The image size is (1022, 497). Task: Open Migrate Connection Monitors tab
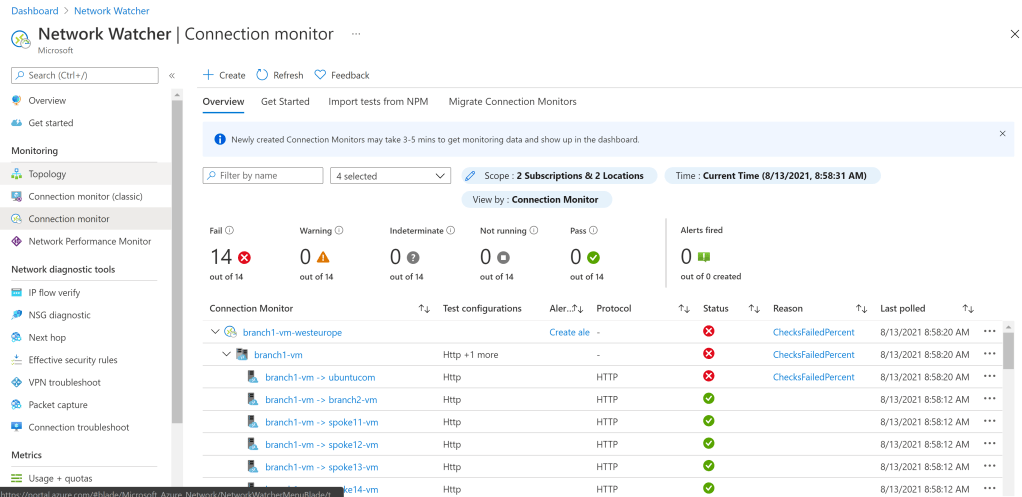point(512,102)
